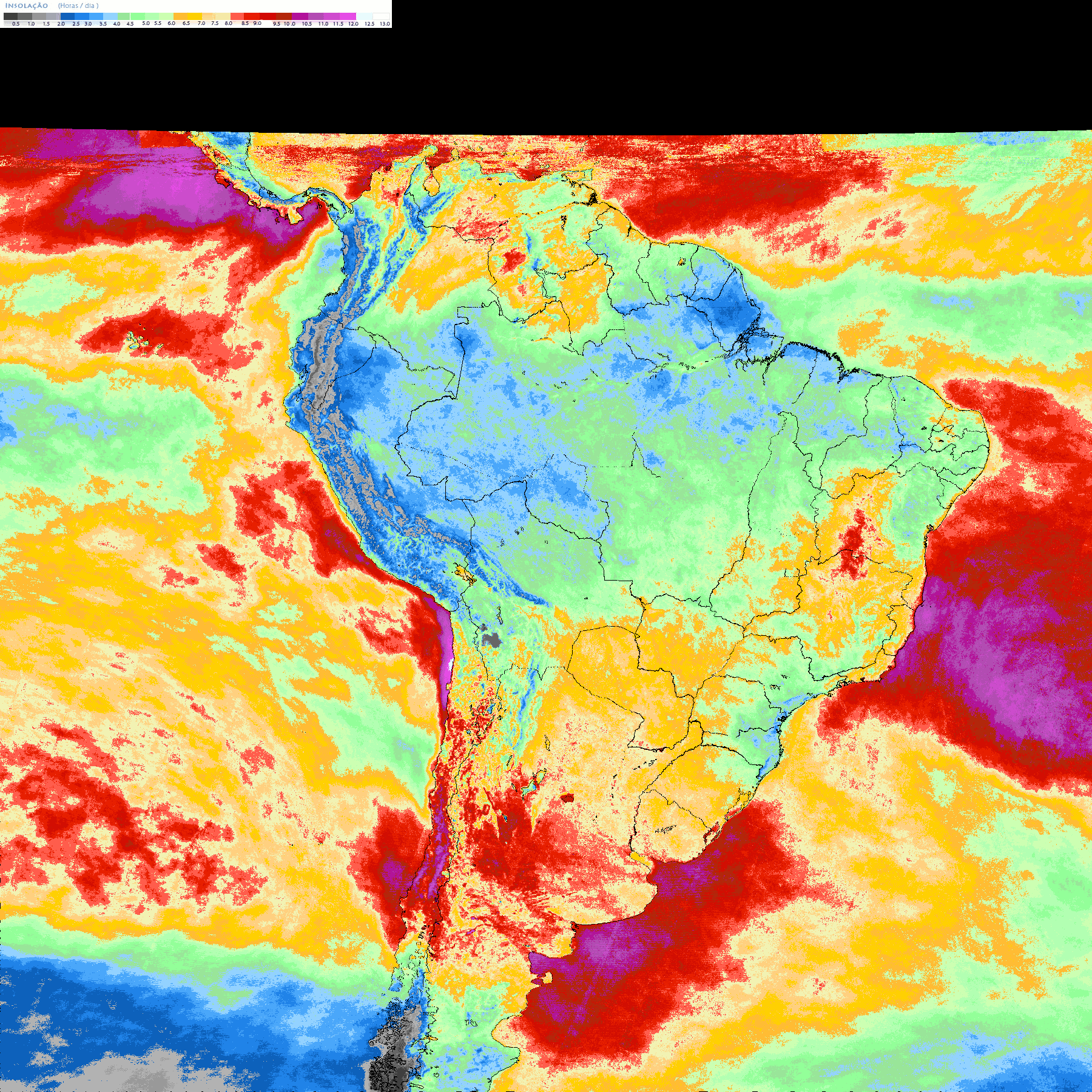Image resolution: width=1092 pixels, height=1092 pixels.
Task: Click the 3.5 legend value
Action: [103, 24]
